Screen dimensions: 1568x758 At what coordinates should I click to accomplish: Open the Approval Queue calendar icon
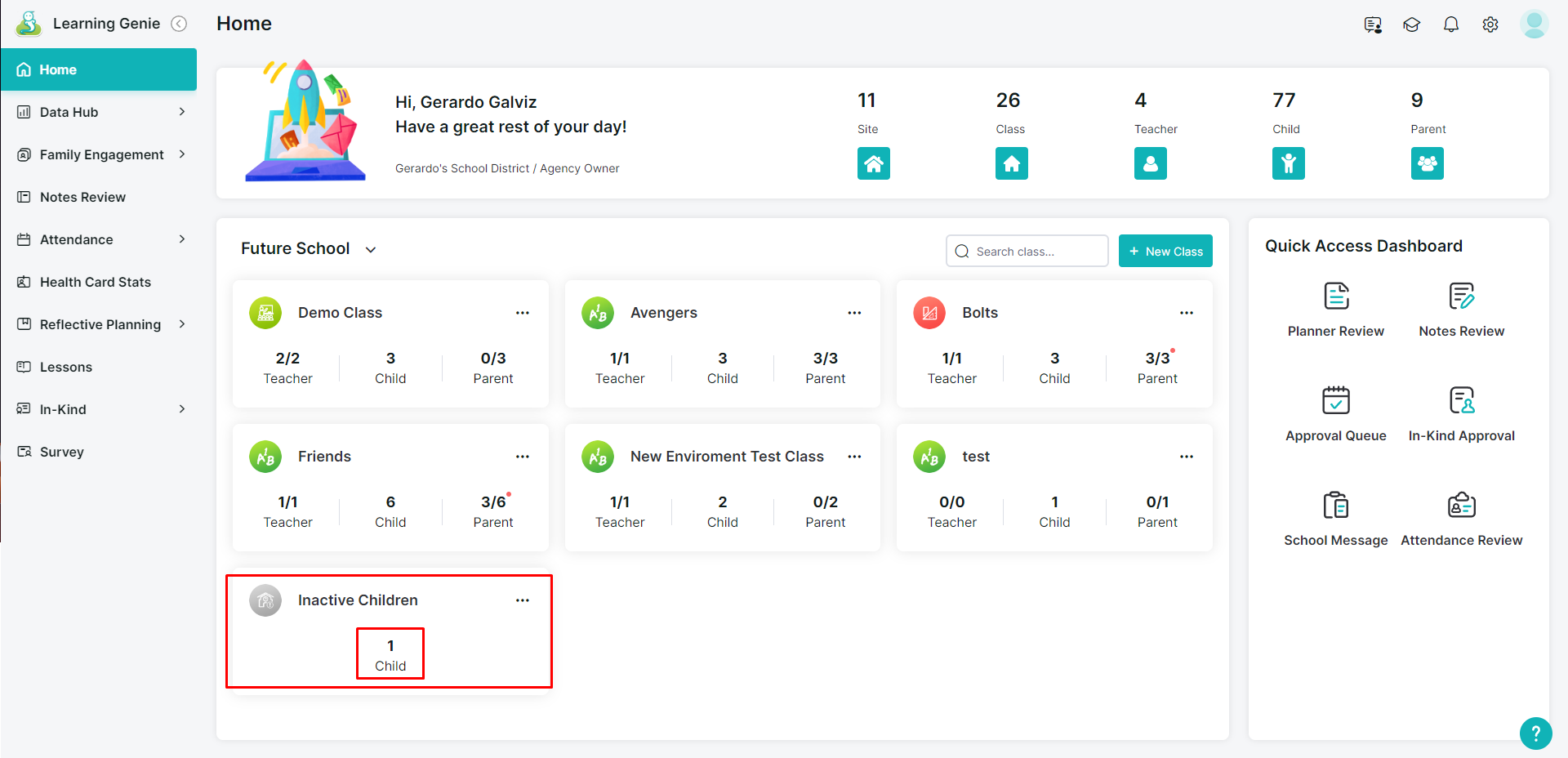click(1335, 400)
